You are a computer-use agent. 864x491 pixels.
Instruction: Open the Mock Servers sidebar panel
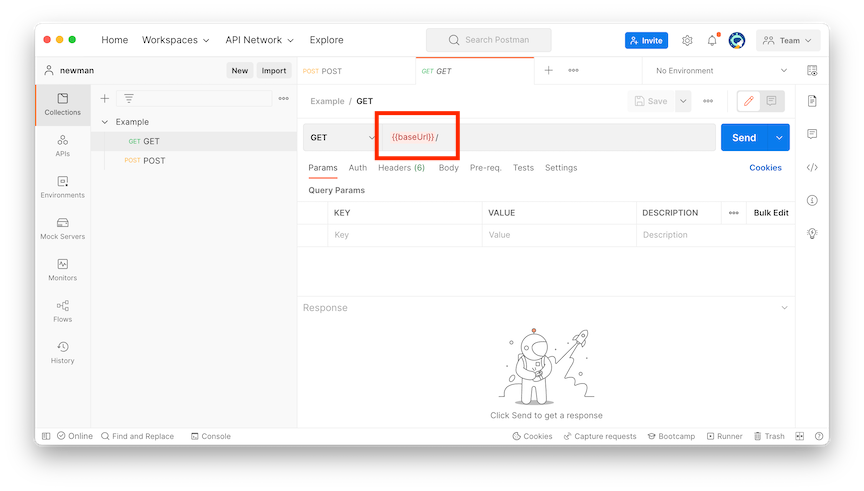[63, 228]
